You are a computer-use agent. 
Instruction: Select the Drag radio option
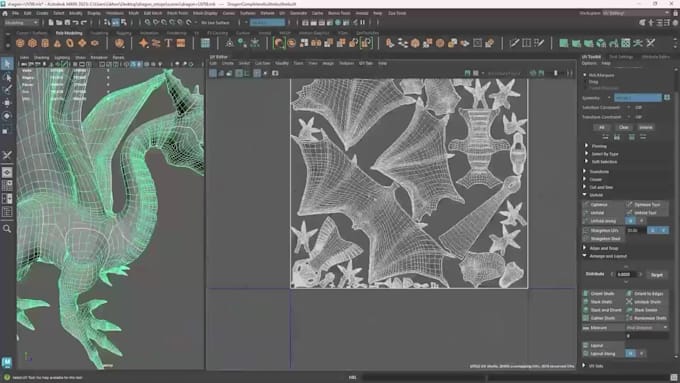tap(586, 82)
